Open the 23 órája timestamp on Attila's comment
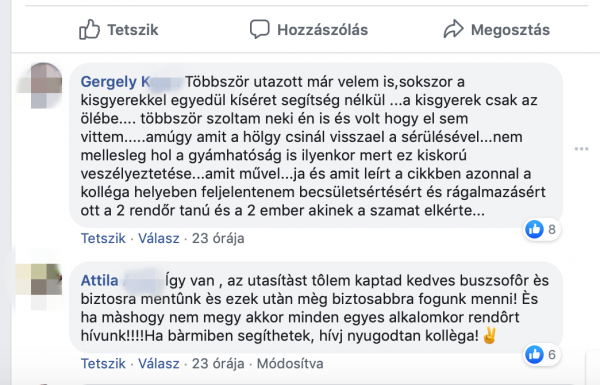This screenshot has width=600, height=385. [x=218, y=364]
